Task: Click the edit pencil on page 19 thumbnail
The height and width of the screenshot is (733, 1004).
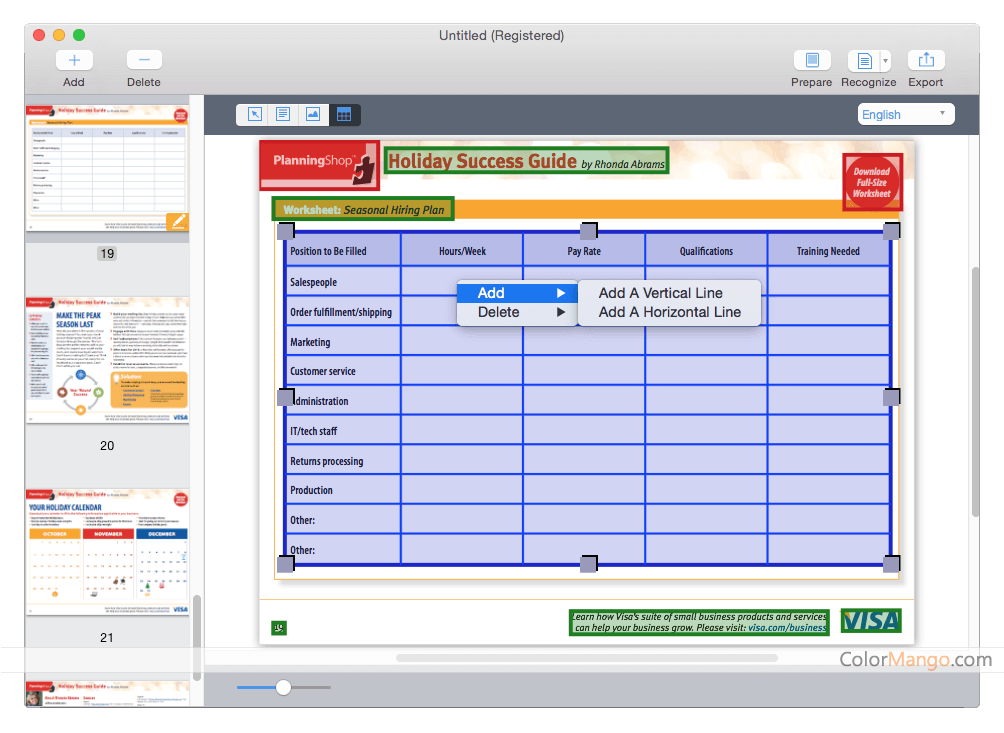Action: [178, 221]
